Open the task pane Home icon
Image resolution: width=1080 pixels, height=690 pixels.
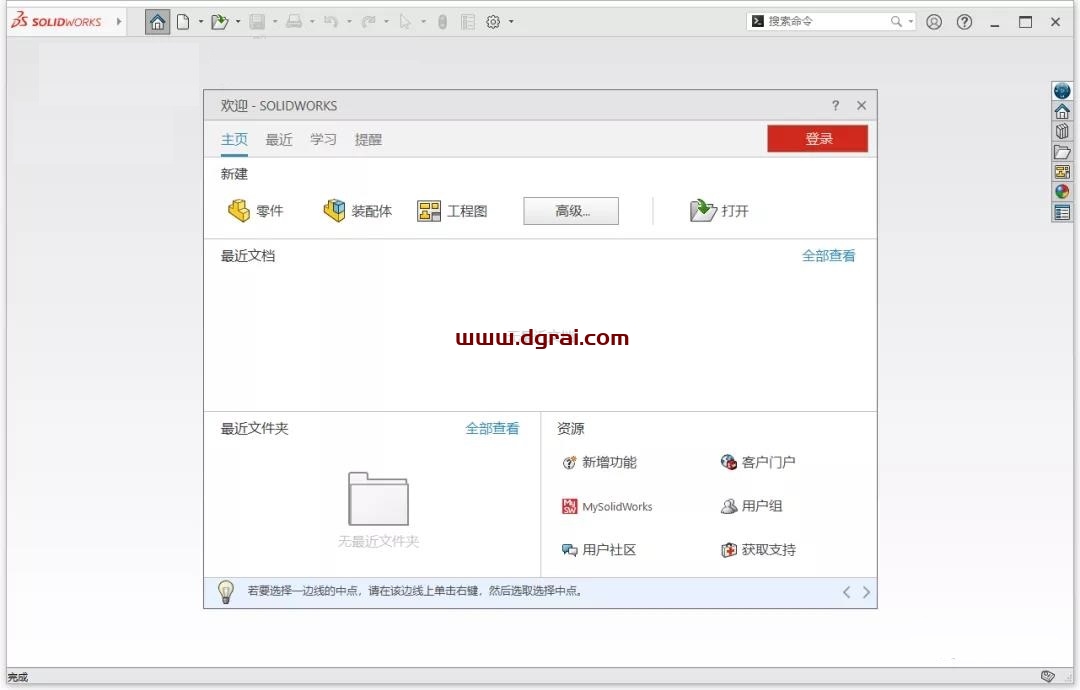pos(1061,111)
